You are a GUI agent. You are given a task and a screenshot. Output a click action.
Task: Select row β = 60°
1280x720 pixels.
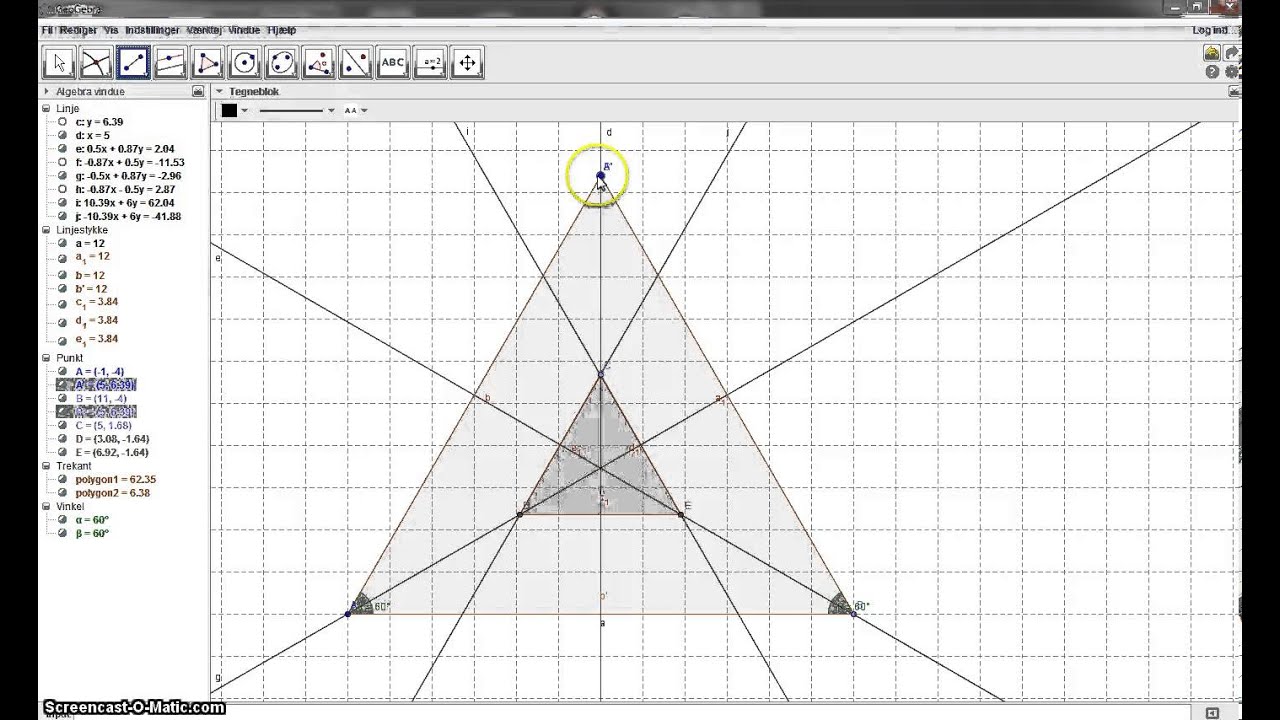coord(92,534)
